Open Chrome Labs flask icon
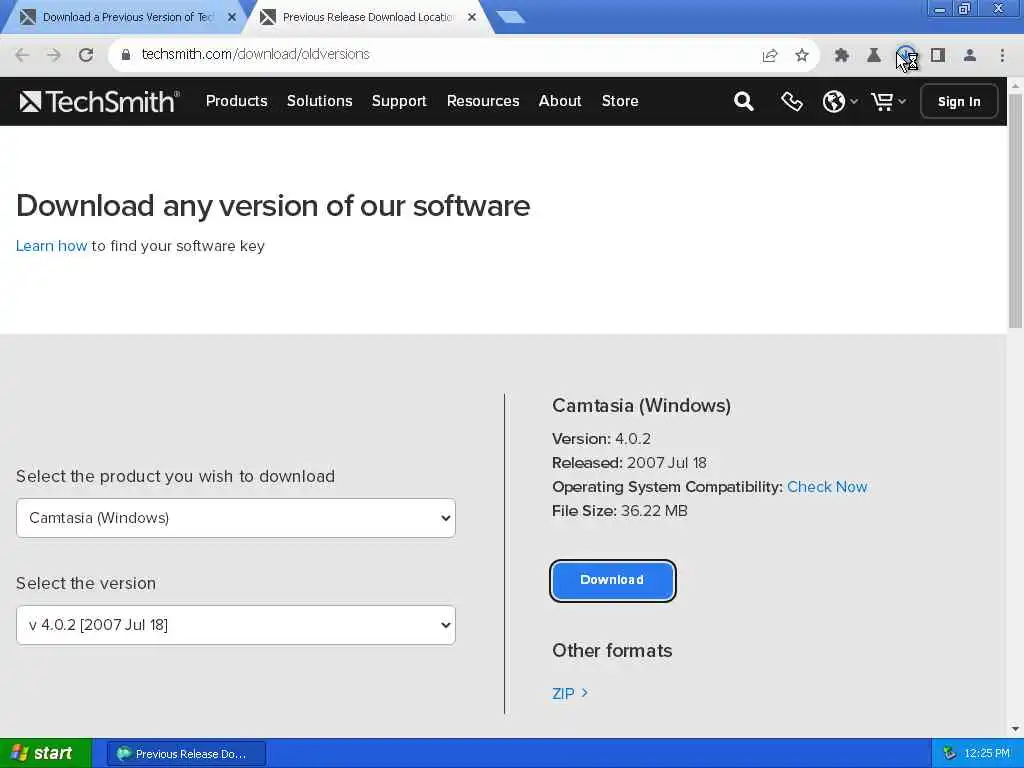This screenshot has height=768, width=1024. (x=873, y=56)
